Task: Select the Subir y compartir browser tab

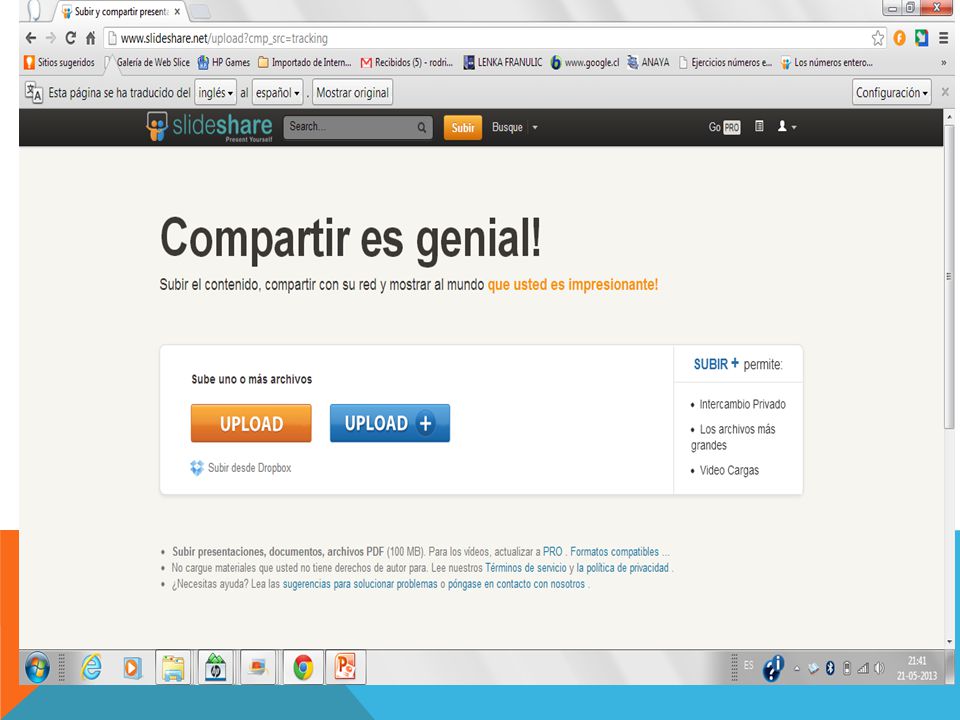Action: pyautogui.click(x=121, y=12)
